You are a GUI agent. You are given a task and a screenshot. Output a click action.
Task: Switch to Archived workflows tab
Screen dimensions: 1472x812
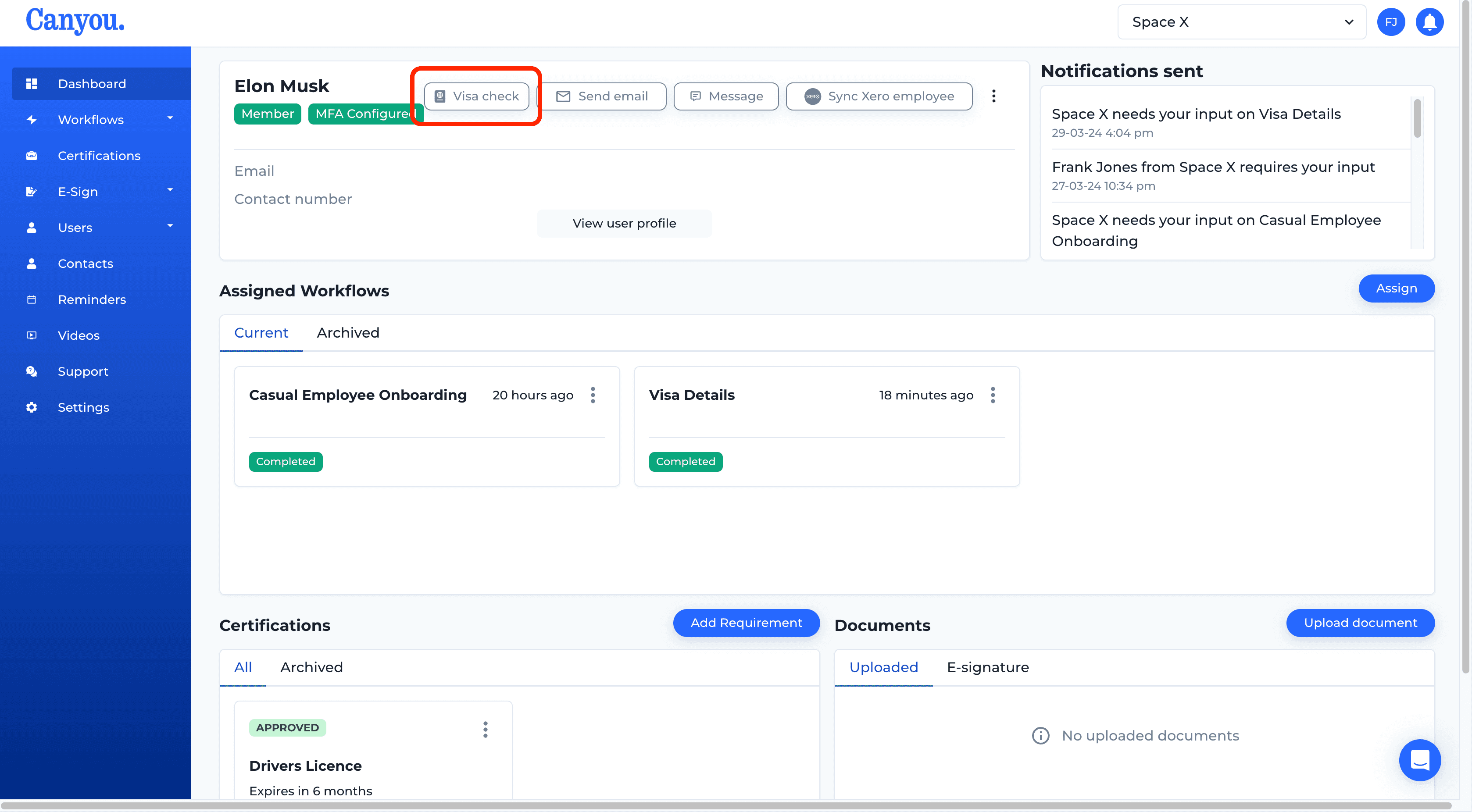[x=348, y=333]
